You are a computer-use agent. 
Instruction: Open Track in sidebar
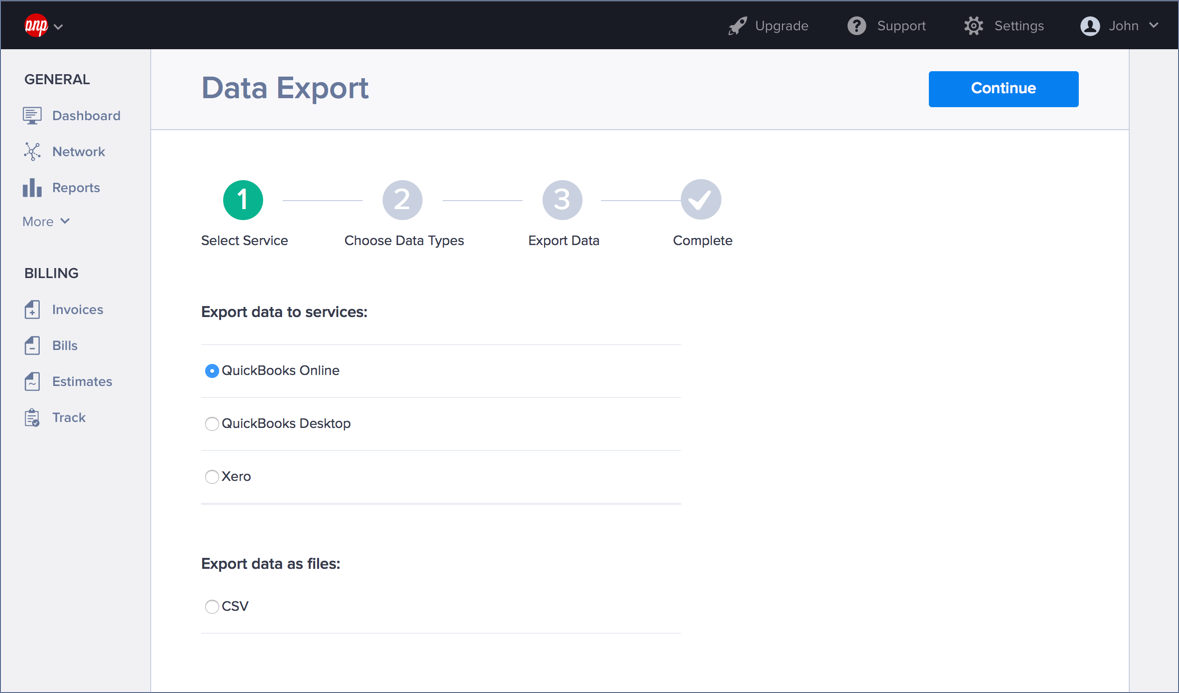[68, 418]
